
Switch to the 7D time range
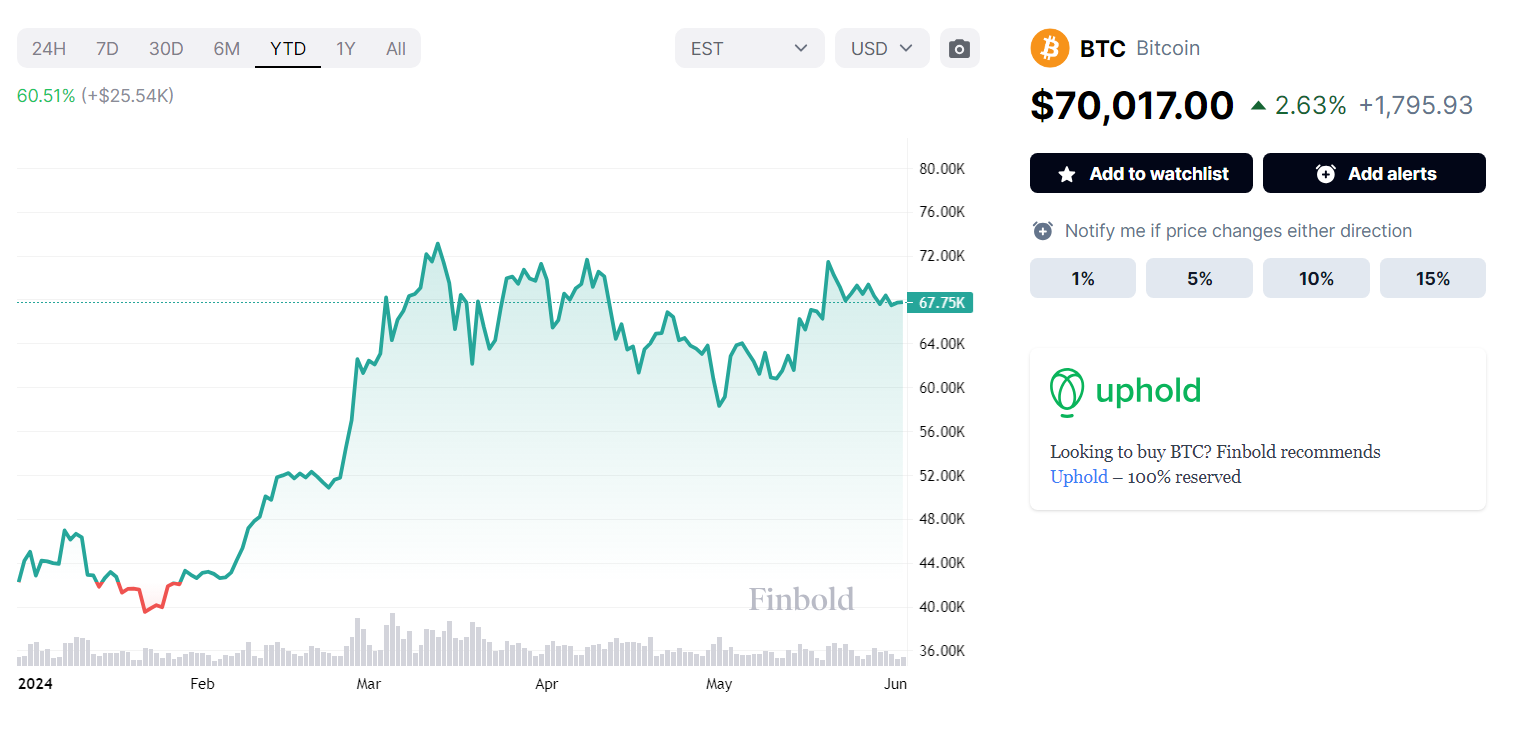pos(107,48)
